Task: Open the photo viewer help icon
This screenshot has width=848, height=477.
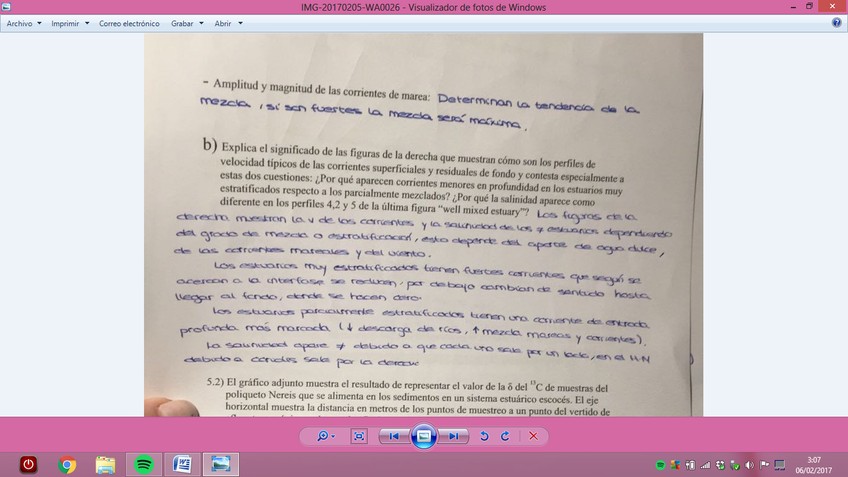Action: [836, 23]
